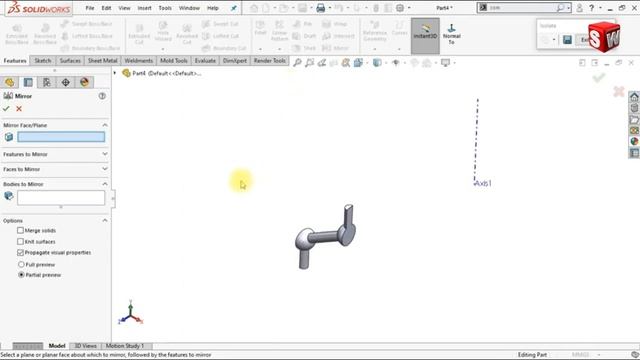The height and width of the screenshot is (360, 640).
Task: Click the Previous View icon
Action: click(x=322, y=62)
